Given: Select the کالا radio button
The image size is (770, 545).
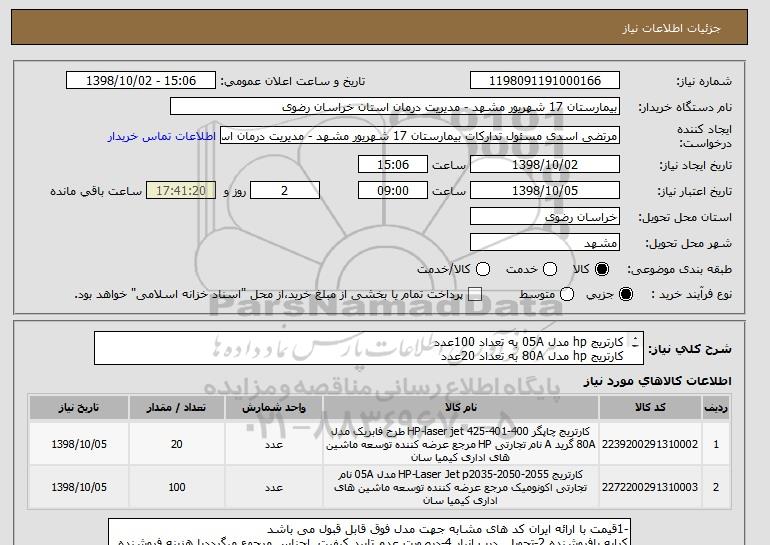Looking at the screenshot, I should click(x=602, y=269).
